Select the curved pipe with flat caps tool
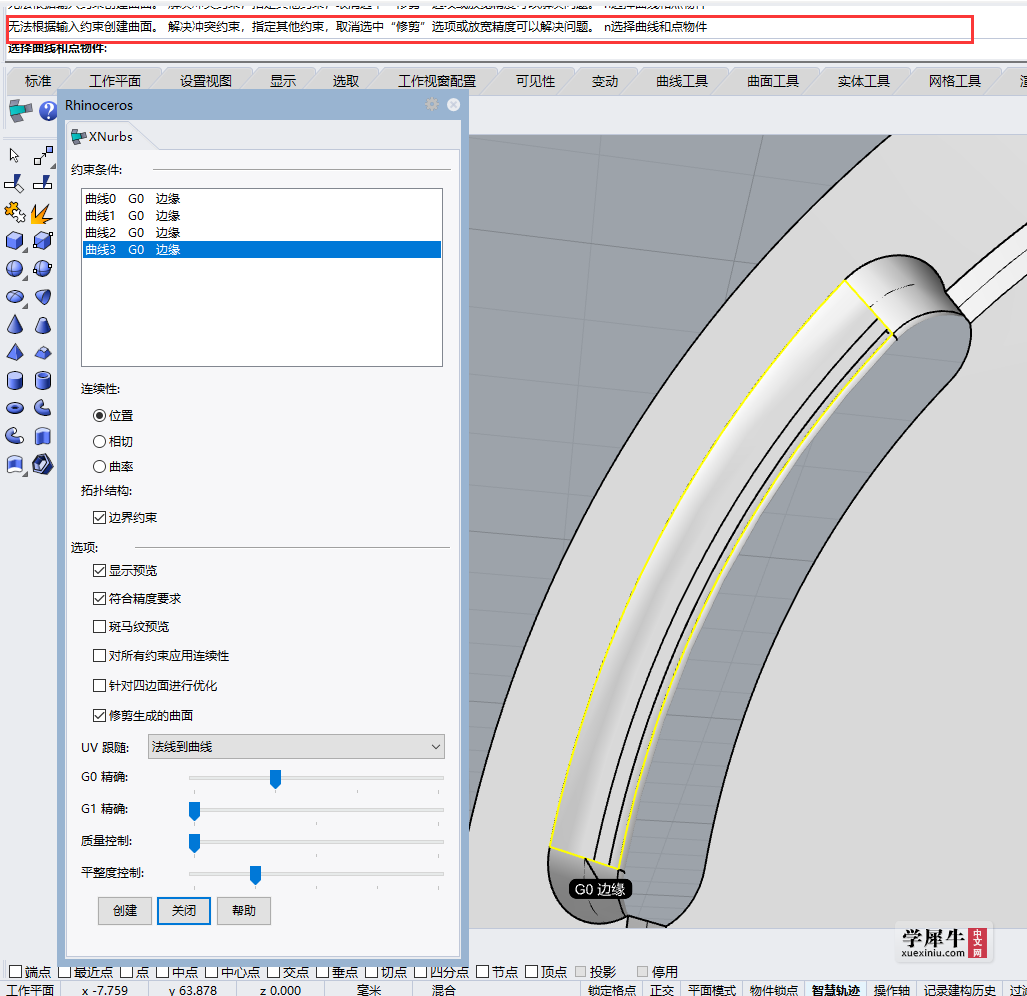 pos(43,408)
